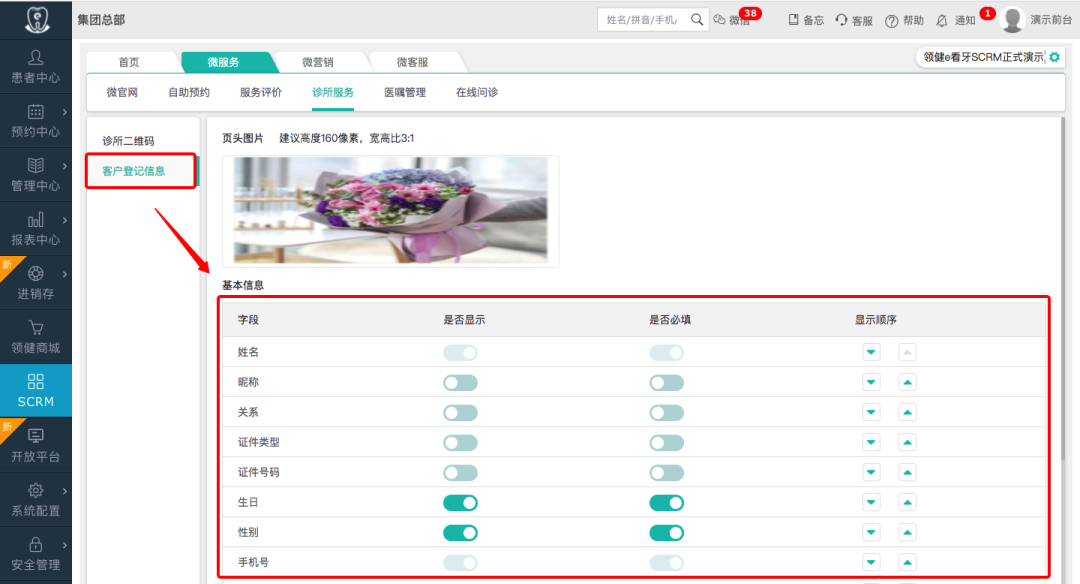Move 姓名 field down in order
This screenshot has width=1080, height=584.
(871, 353)
